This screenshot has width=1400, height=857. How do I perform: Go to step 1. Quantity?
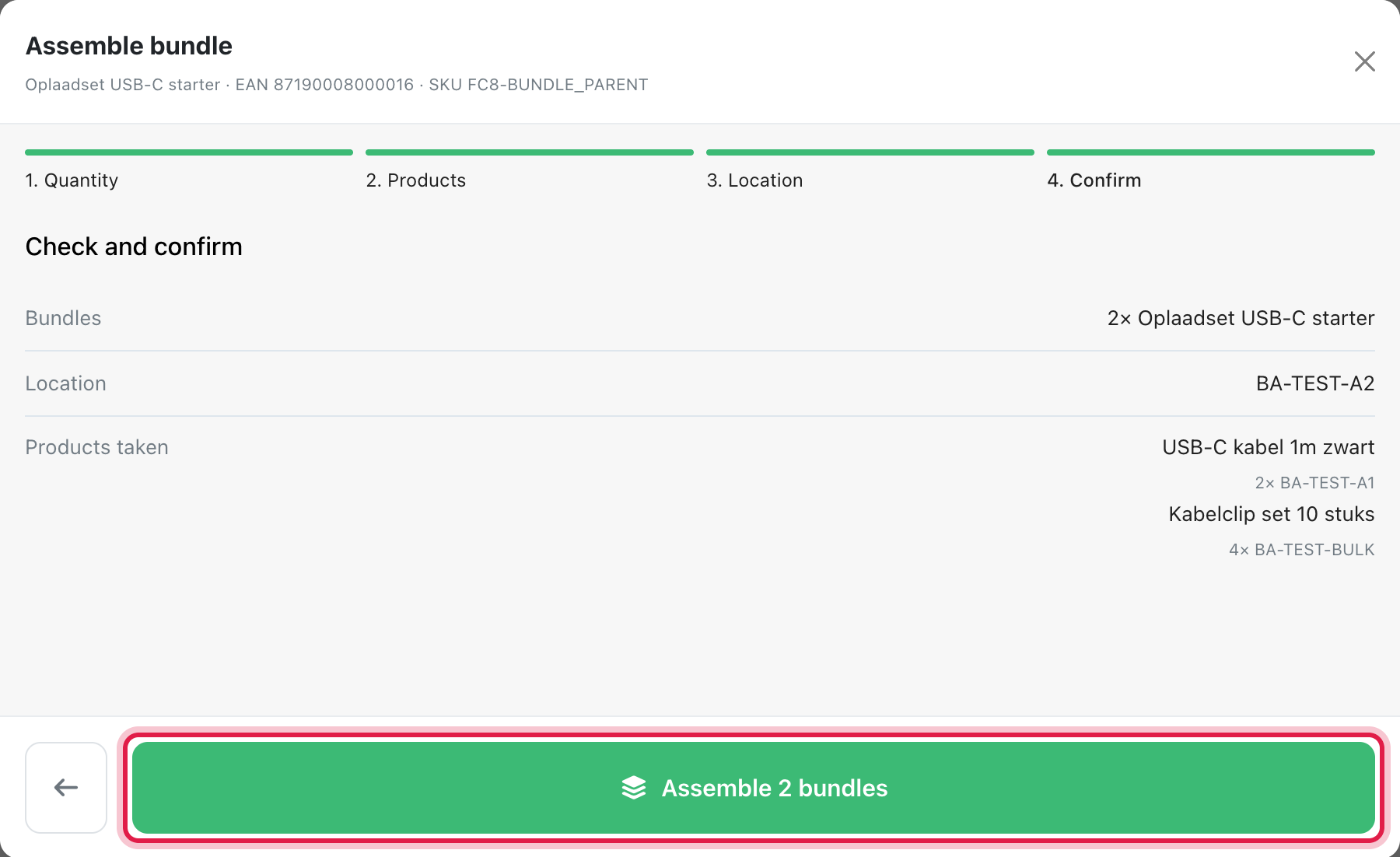click(72, 180)
